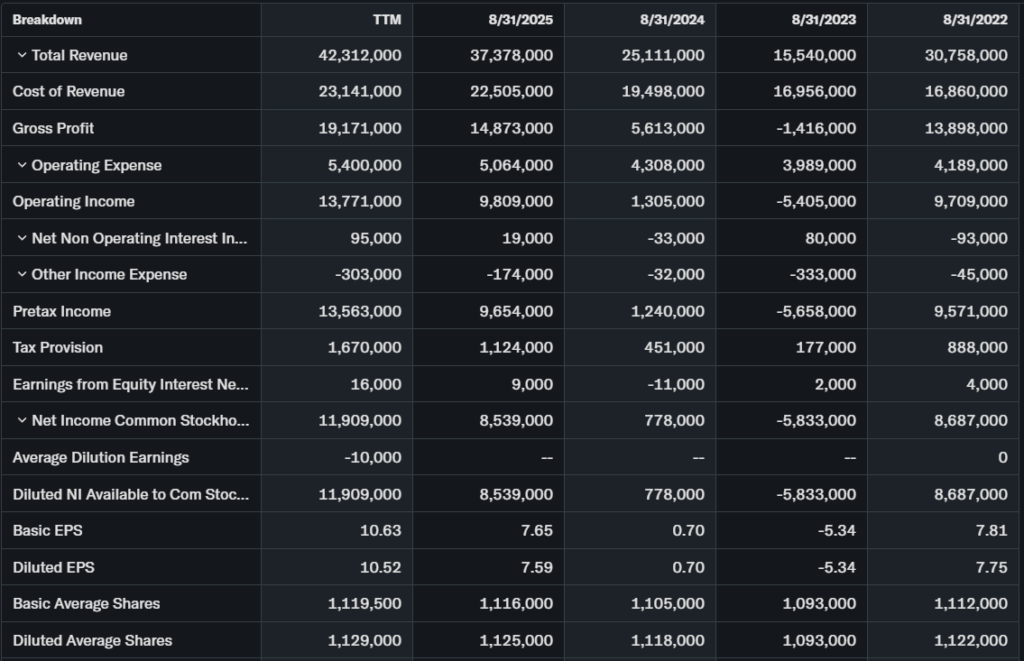This screenshot has height=661, width=1024.
Task: Expand the Other Income Expense chevron
Action: 21,274
